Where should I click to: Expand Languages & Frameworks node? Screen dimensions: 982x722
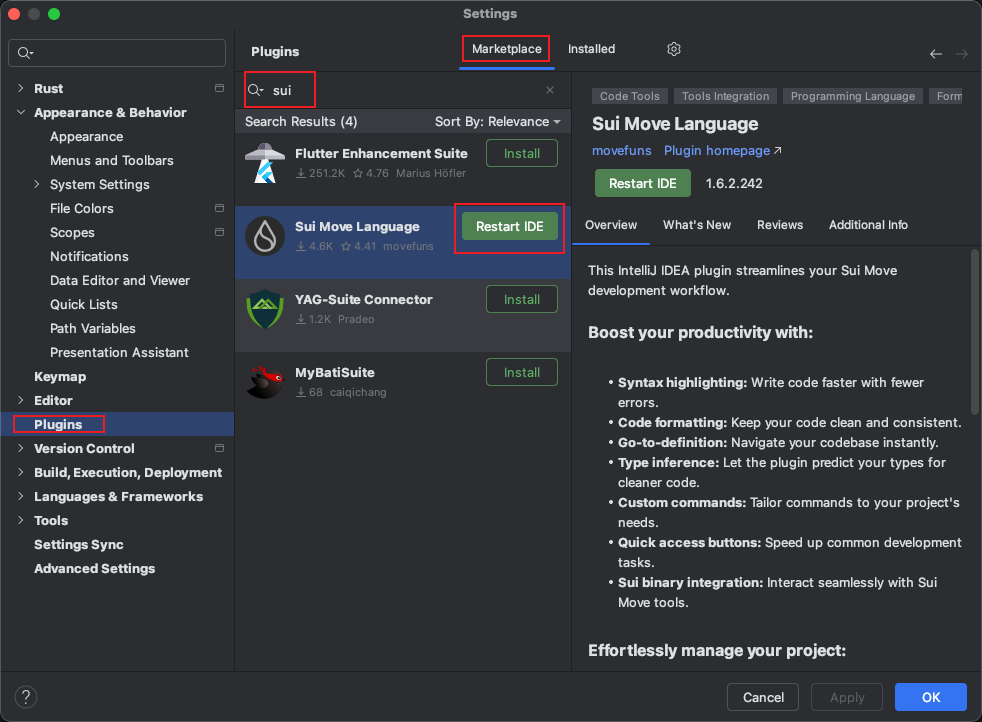[x=21, y=496]
